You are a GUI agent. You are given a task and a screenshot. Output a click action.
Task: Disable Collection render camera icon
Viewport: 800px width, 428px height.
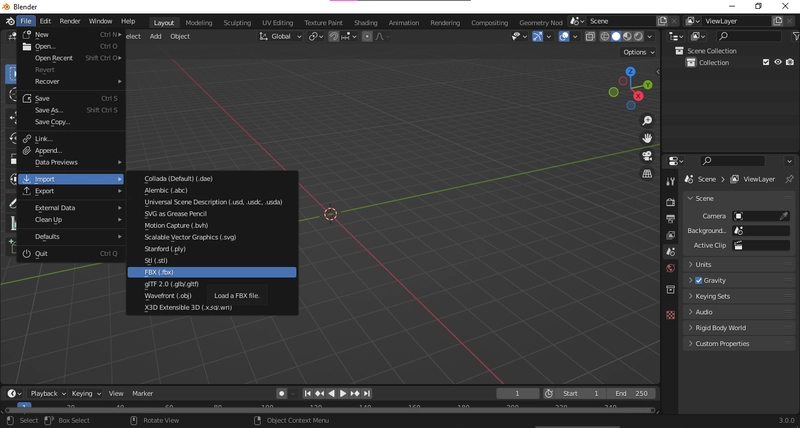click(790, 62)
